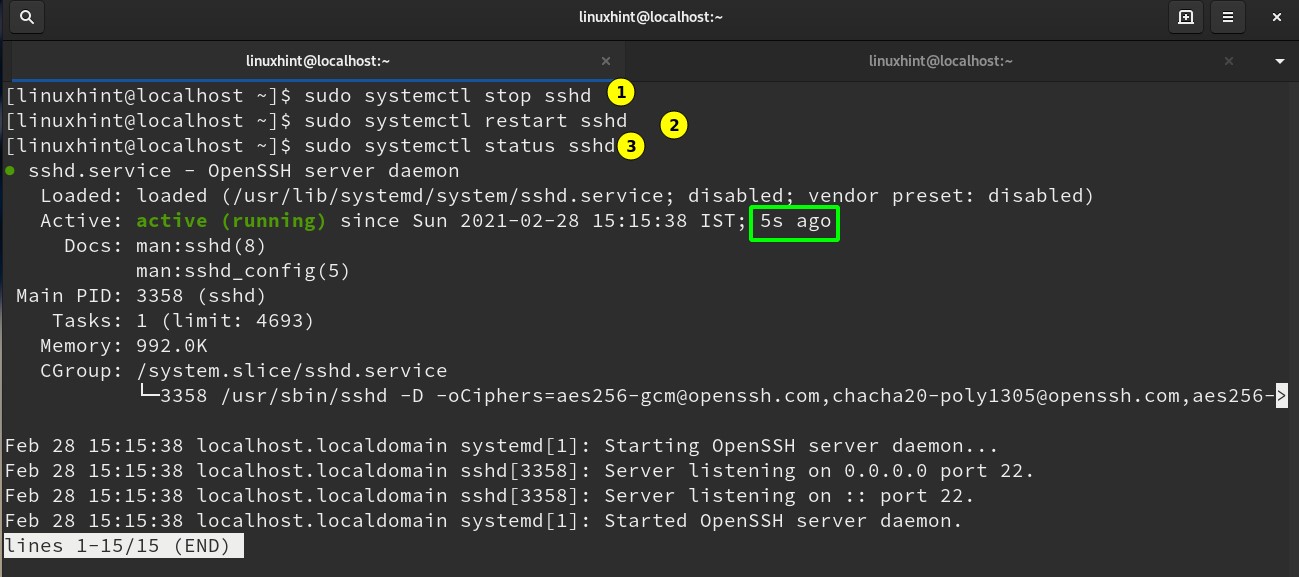Click yellow marker number 2
Screen dimensions: 1299x577
[x=674, y=125]
